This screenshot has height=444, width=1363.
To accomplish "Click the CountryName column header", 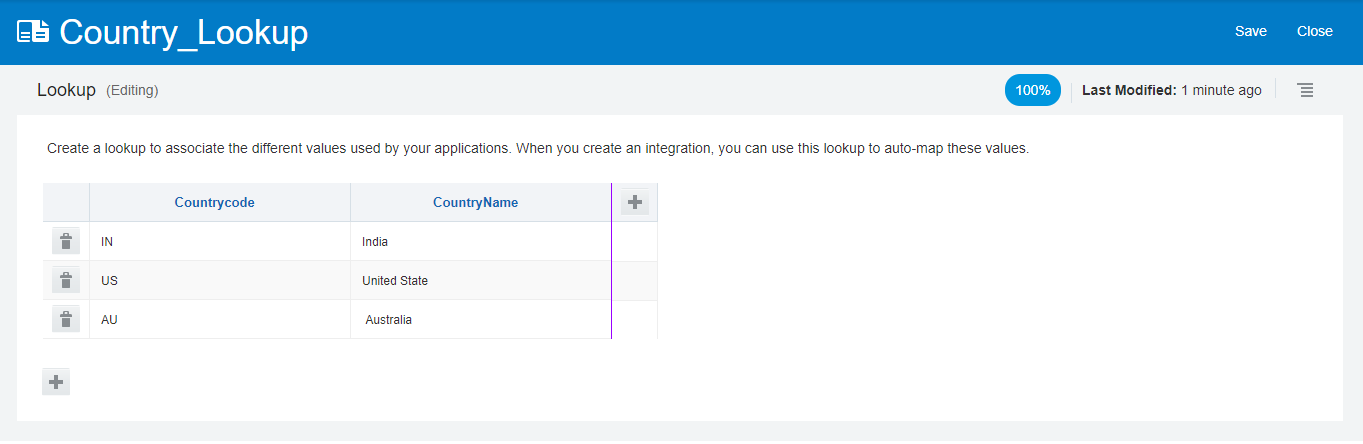I will [475, 202].
